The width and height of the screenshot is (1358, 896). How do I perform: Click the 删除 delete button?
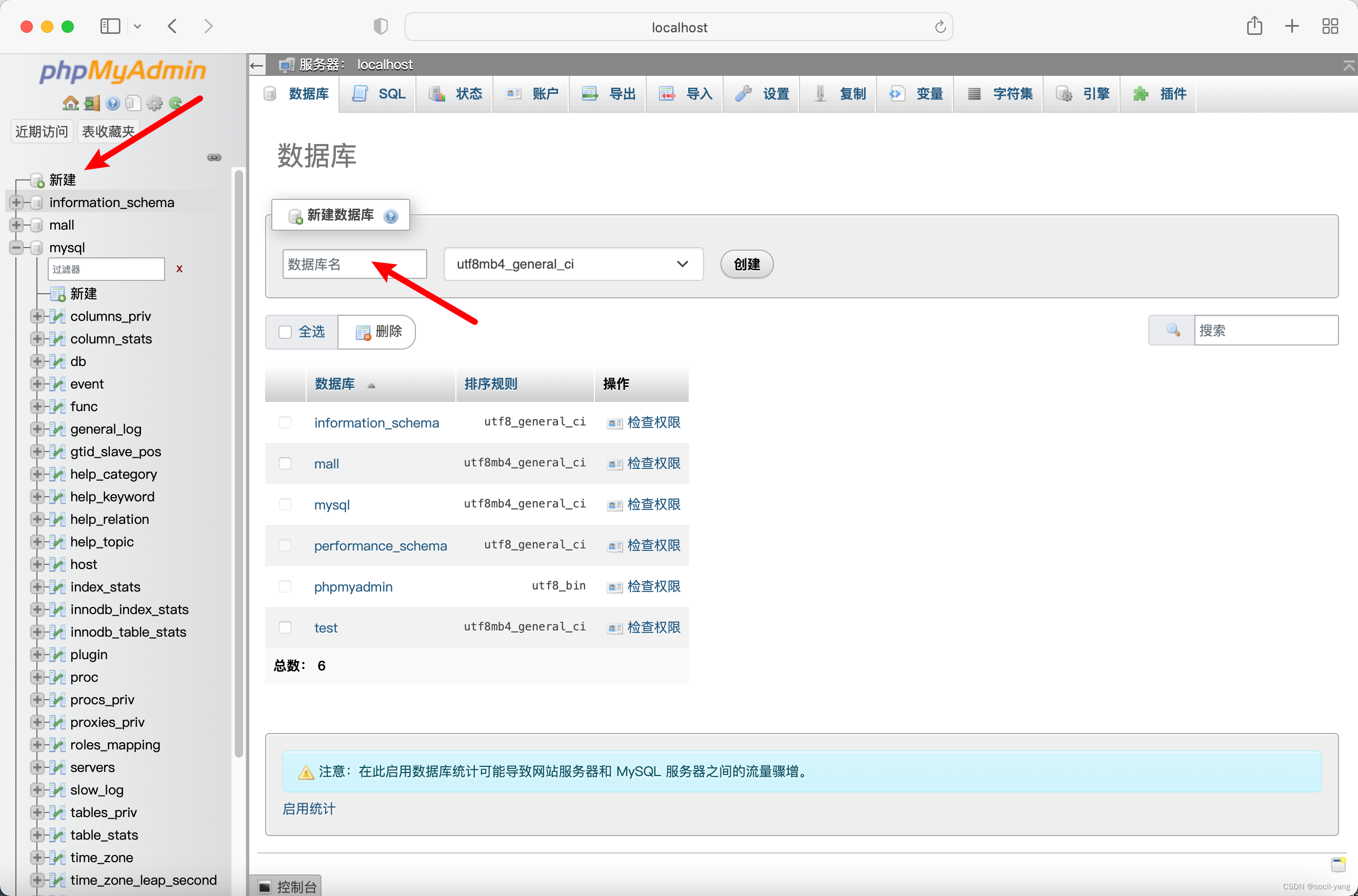pyautogui.click(x=377, y=332)
